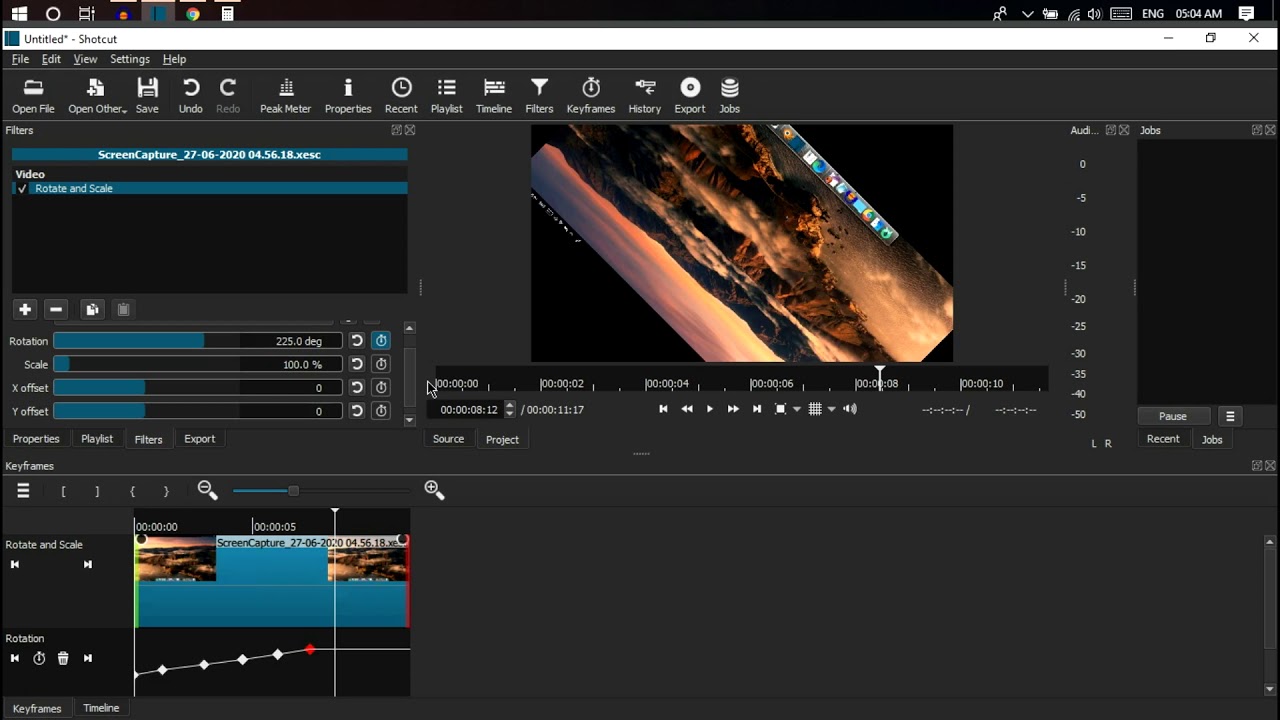This screenshot has height=720, width=1280.
Task: Open the Edit menu
Action: point(51,59)
